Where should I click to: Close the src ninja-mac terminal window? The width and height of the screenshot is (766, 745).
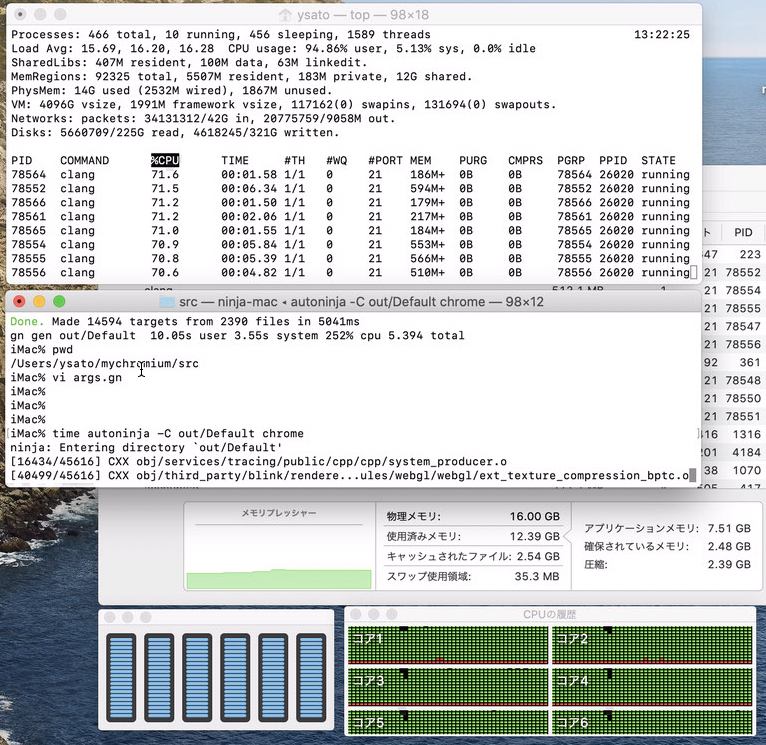pos(19,301)
